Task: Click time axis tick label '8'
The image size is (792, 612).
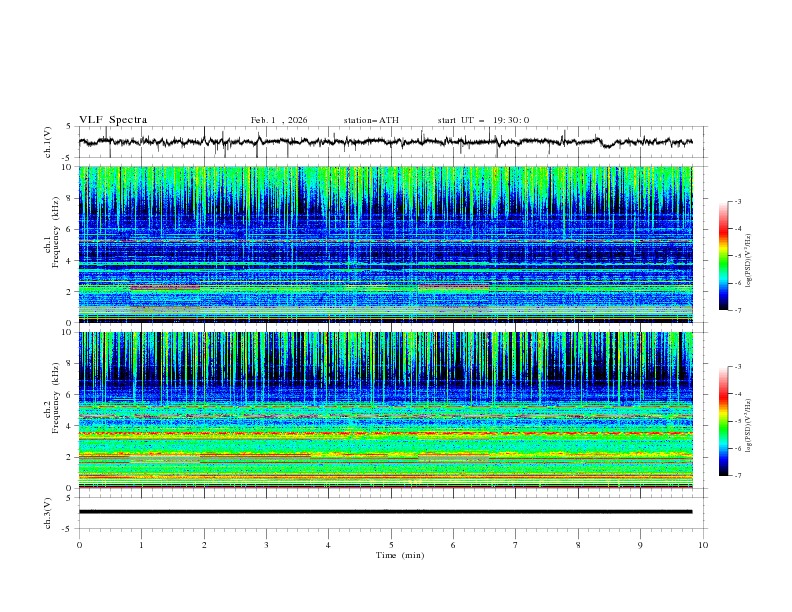Action: click(578, 545)
